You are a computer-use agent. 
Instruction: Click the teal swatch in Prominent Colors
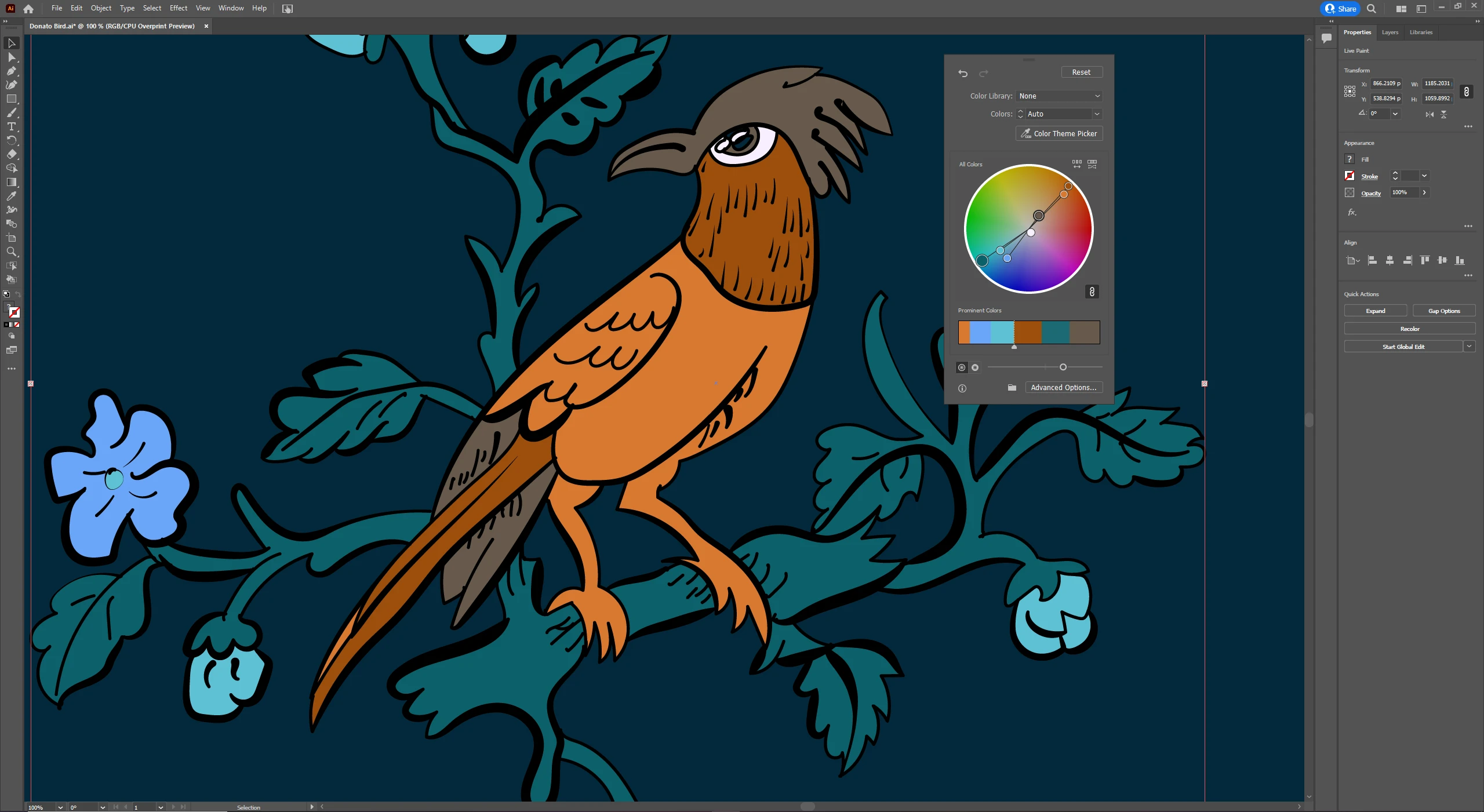point(1055,333)
